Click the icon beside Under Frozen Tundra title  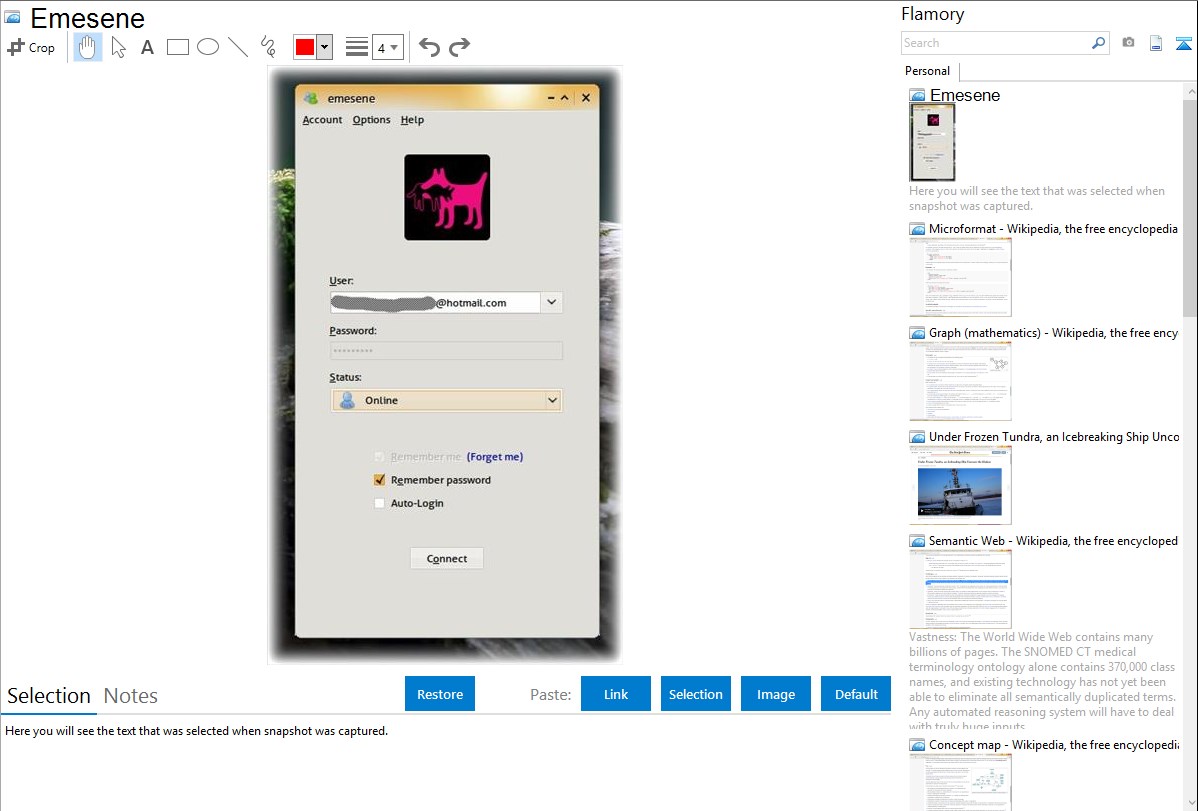[917, 437]
